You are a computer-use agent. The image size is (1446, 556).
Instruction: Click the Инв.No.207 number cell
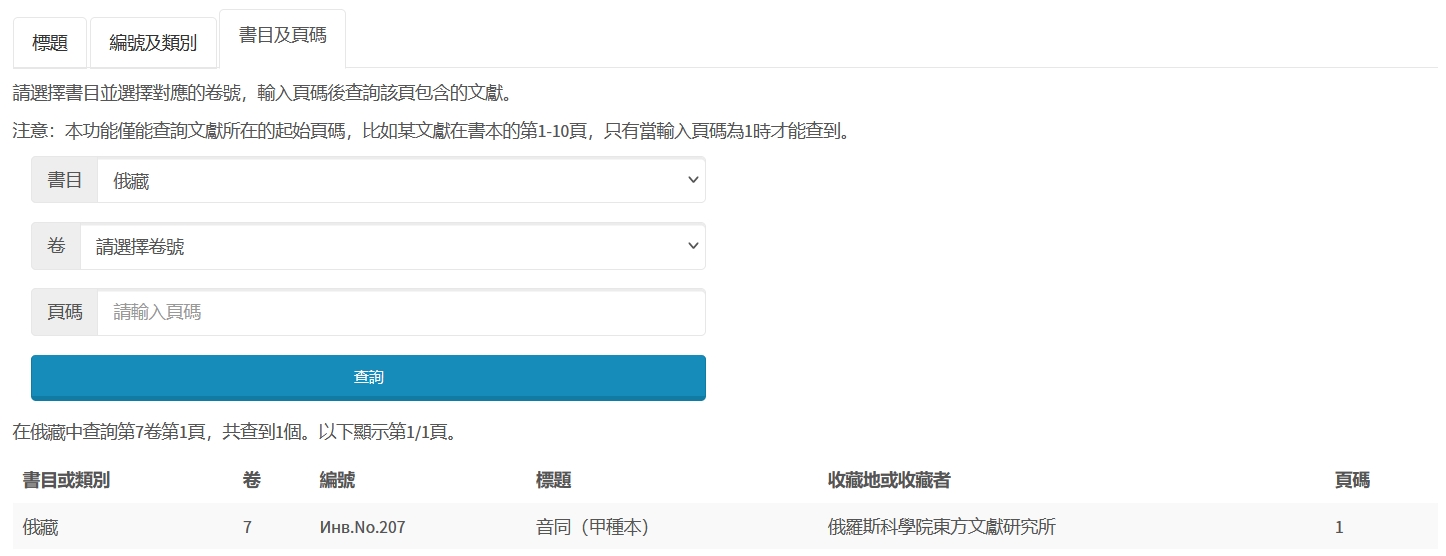362,526
